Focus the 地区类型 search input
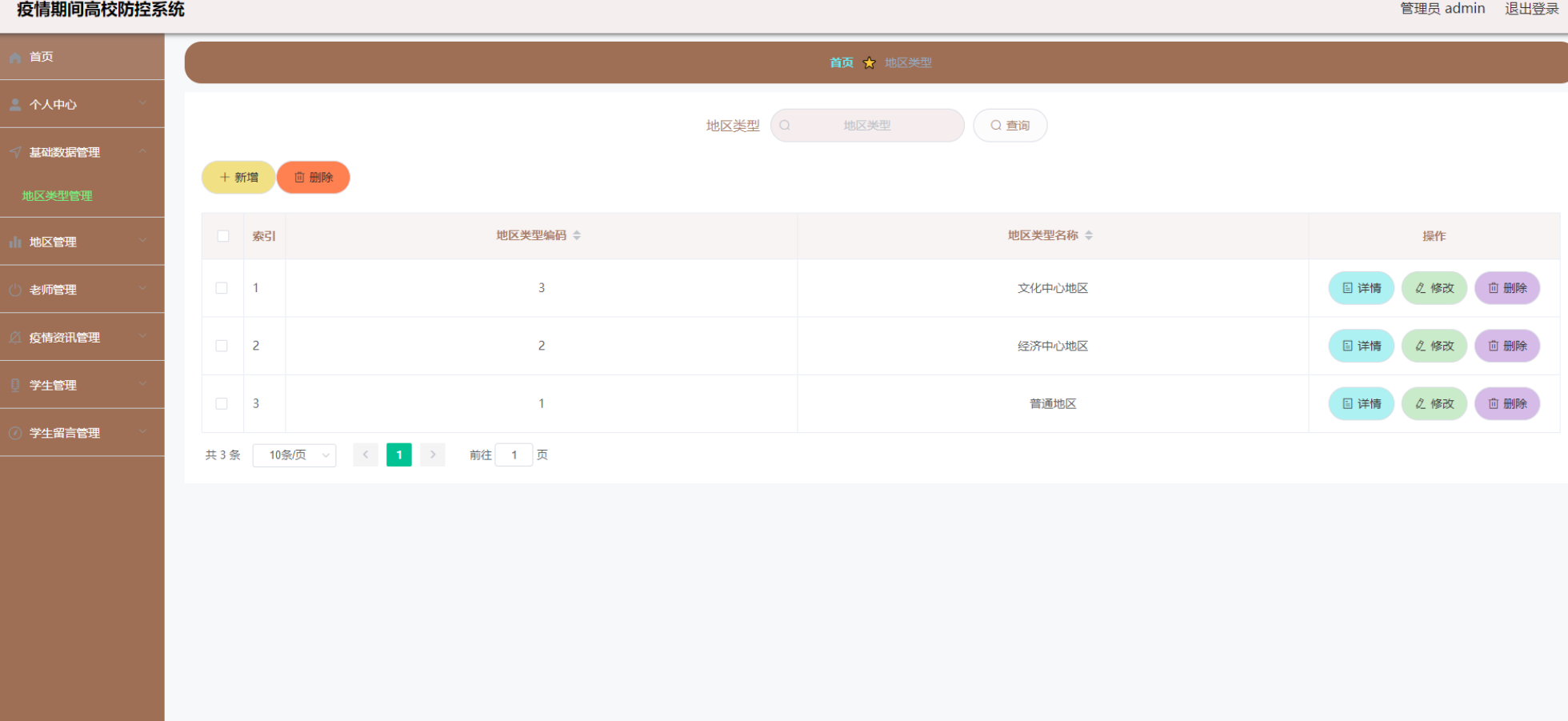The height and width of the screenshot is (721, 1568). coord(867,126)
